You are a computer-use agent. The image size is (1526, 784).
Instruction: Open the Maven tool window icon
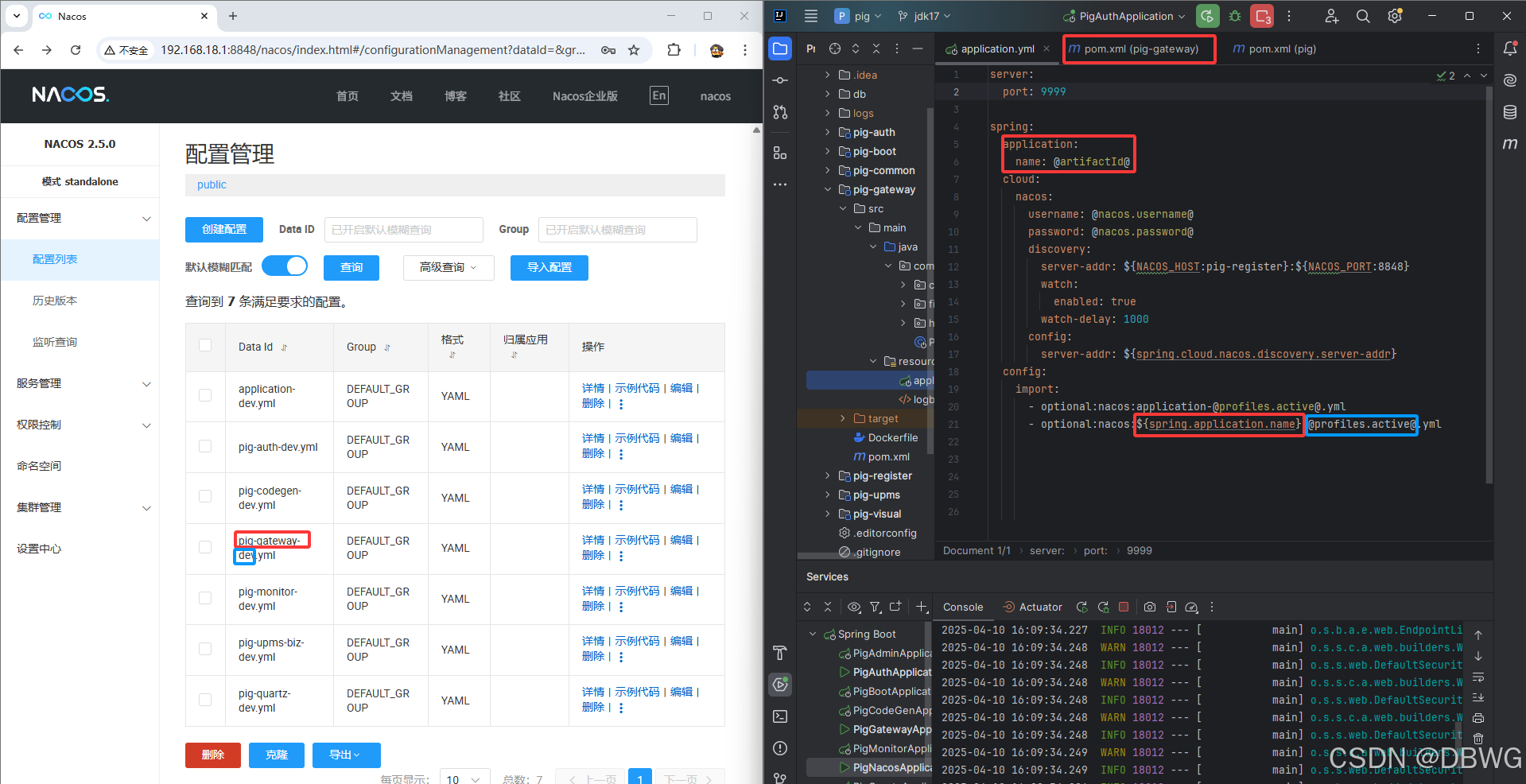click(1510, 144)
